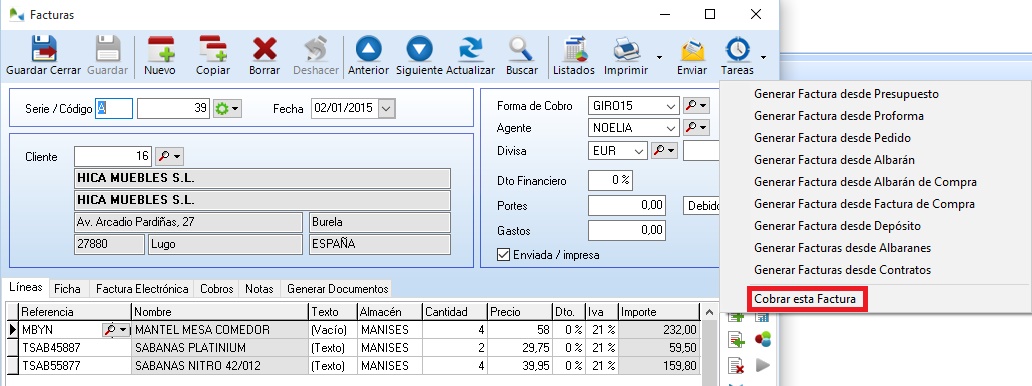Click the grid scrollbar up arrow
Image resolution: width=1032 pixels, height=386 pixels.
point(709,312)
